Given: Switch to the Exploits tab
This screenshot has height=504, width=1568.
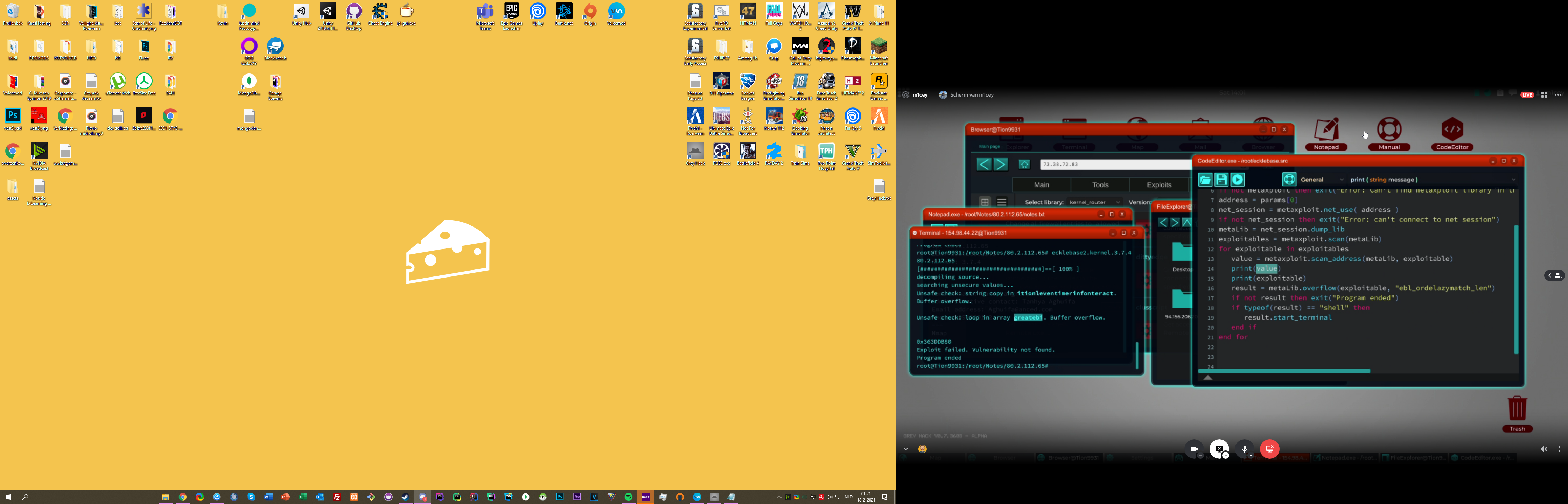Looking at the screenshot, I should click(x=1158, y=185).
